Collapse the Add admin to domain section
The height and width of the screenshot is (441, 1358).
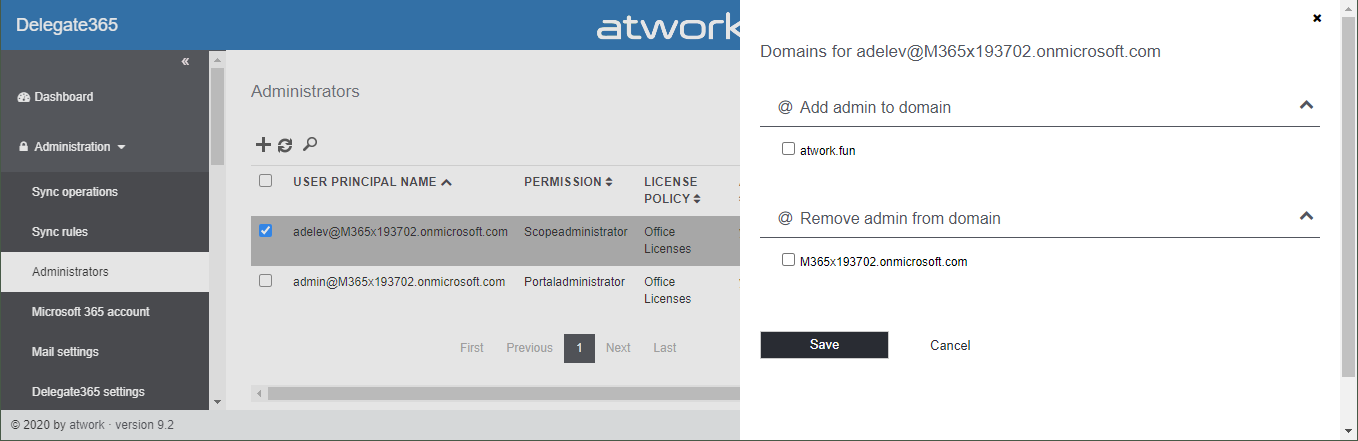[1305, 105]
